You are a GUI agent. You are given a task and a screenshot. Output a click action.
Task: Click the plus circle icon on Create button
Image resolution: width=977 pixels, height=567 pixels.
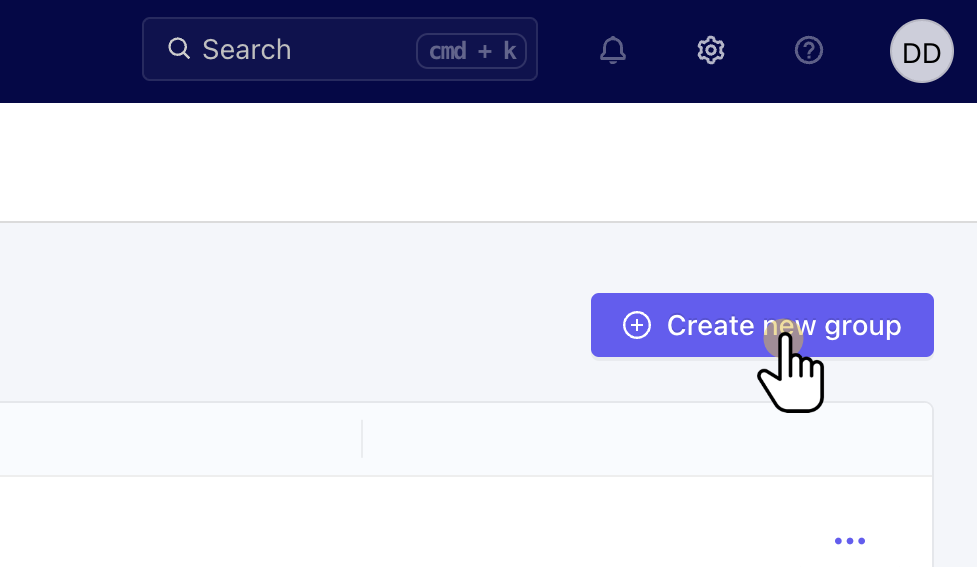pos(637,325)
